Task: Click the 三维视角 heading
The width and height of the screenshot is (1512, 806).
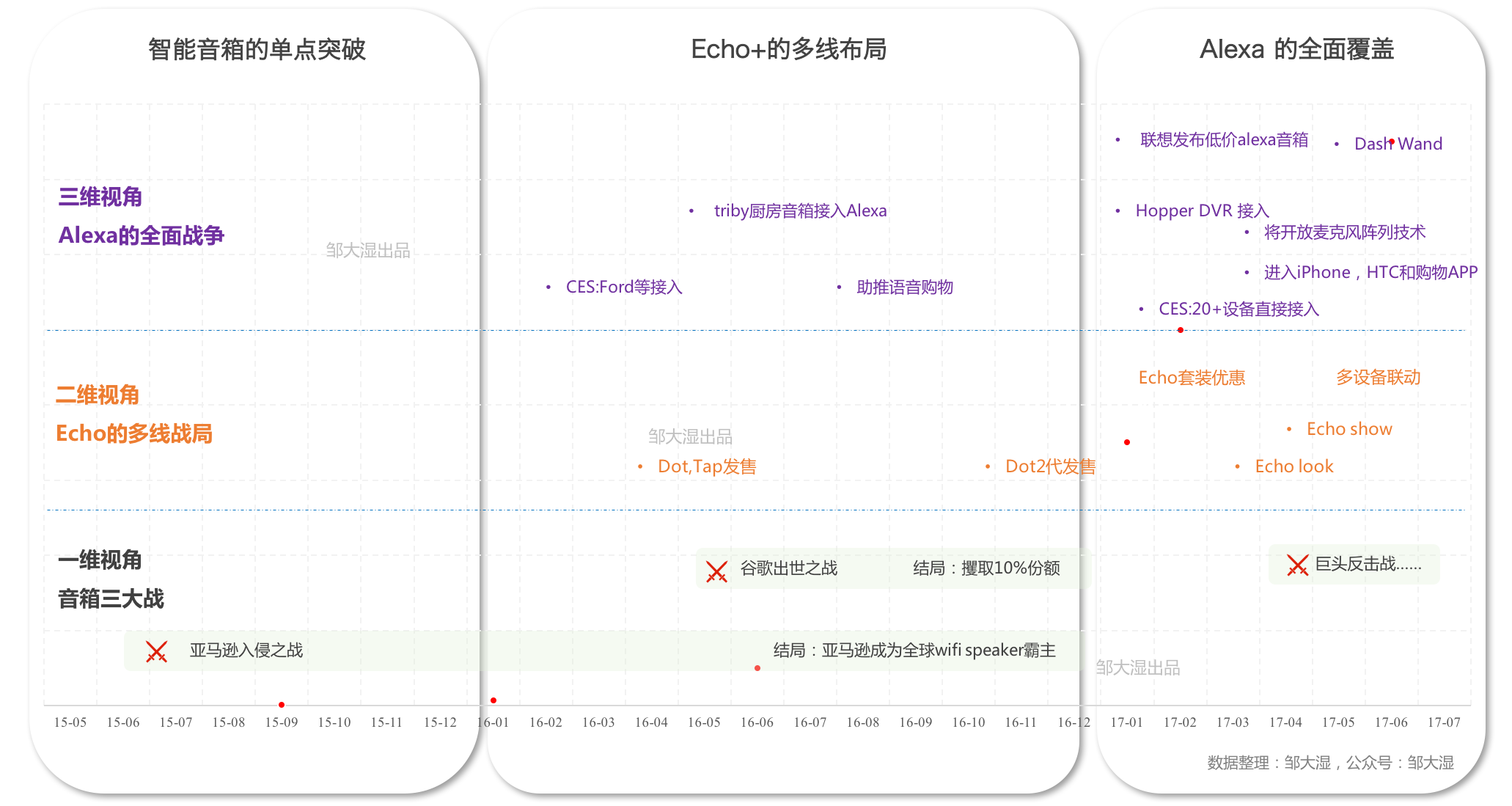Action: pos(100,197)
